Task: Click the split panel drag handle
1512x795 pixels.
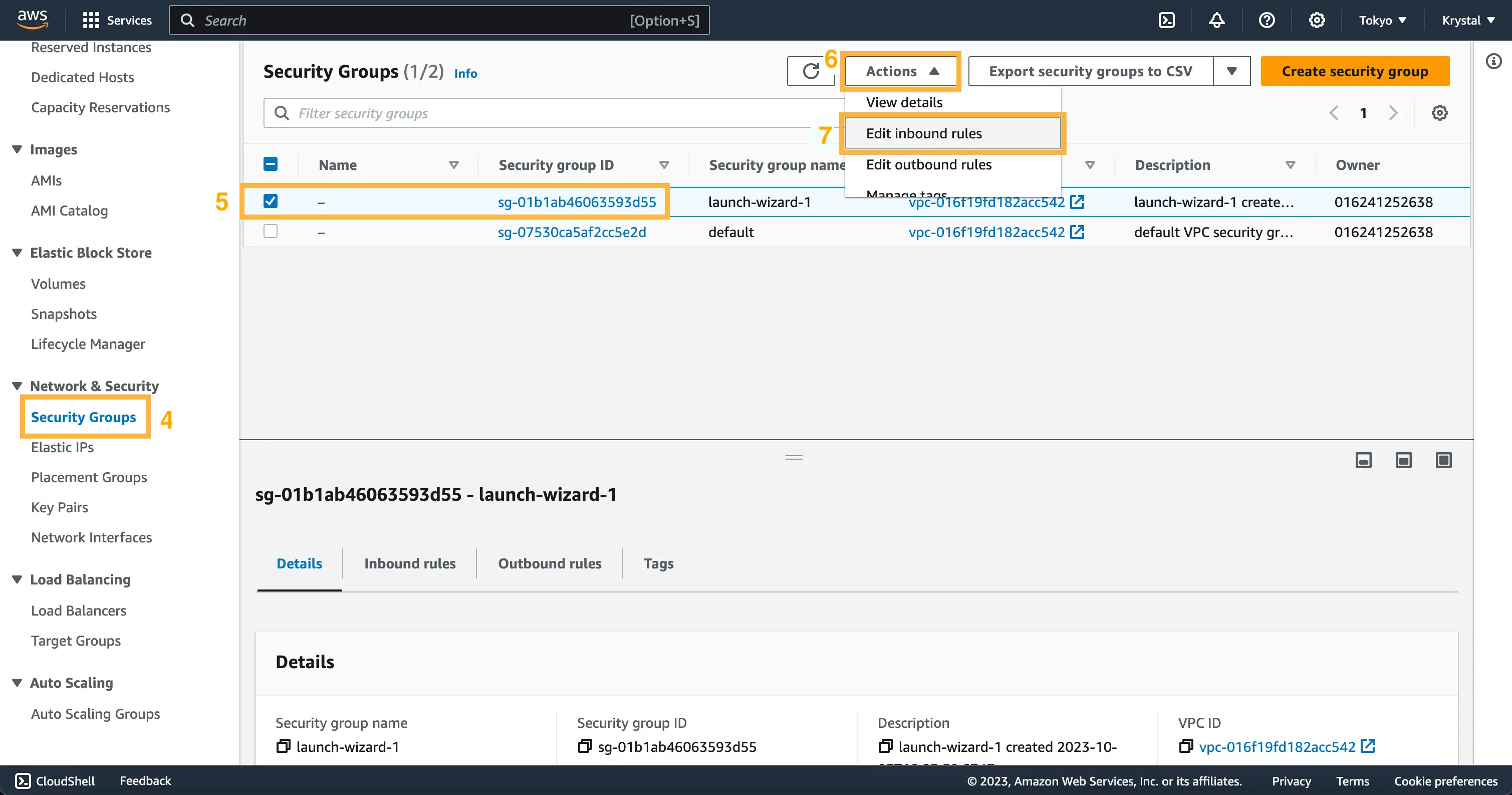Action: (794, 457)
